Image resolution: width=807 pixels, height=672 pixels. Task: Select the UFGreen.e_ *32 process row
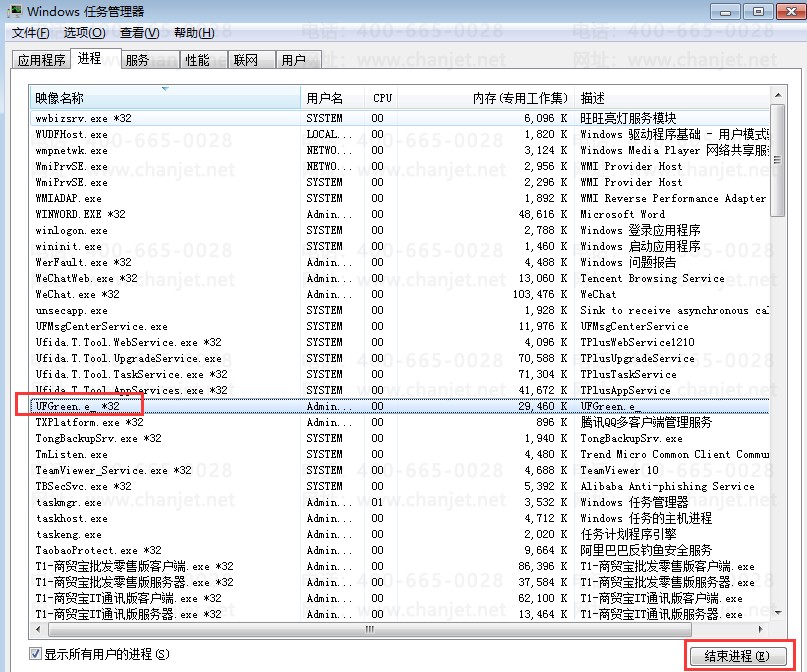tap(78, 406)
